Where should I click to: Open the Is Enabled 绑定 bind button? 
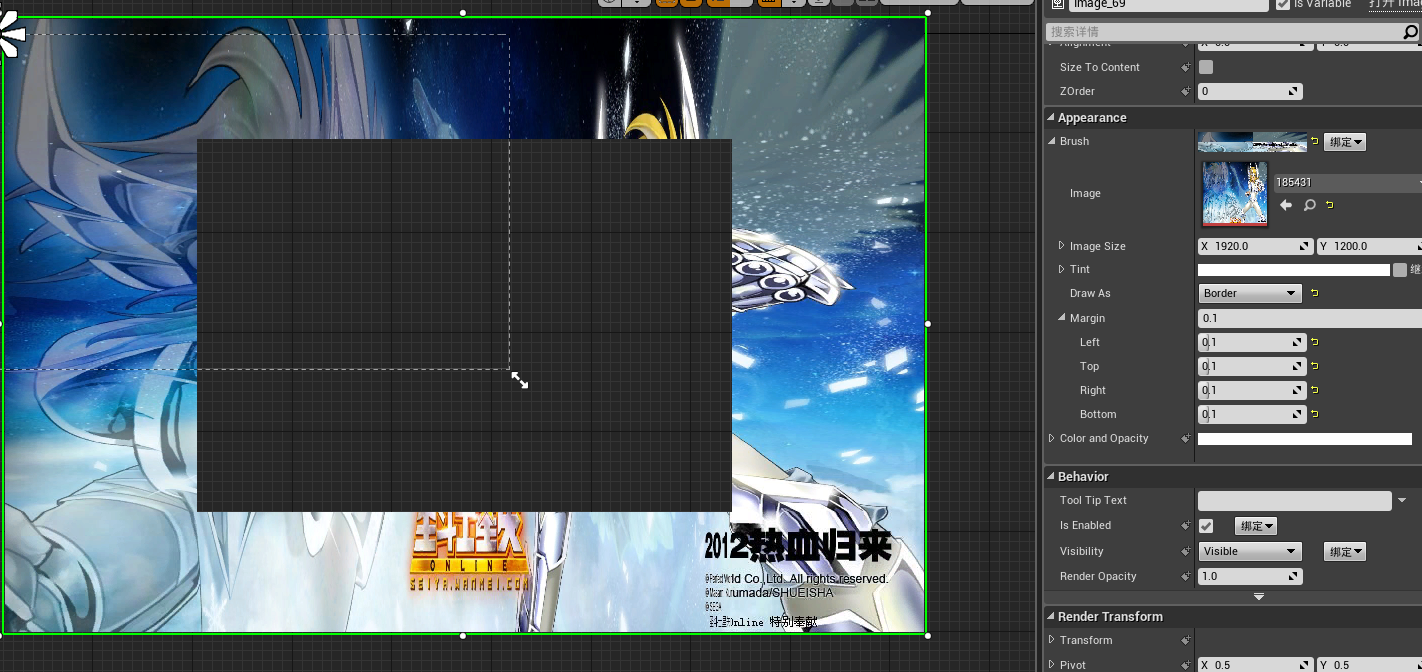(1257, 526)
